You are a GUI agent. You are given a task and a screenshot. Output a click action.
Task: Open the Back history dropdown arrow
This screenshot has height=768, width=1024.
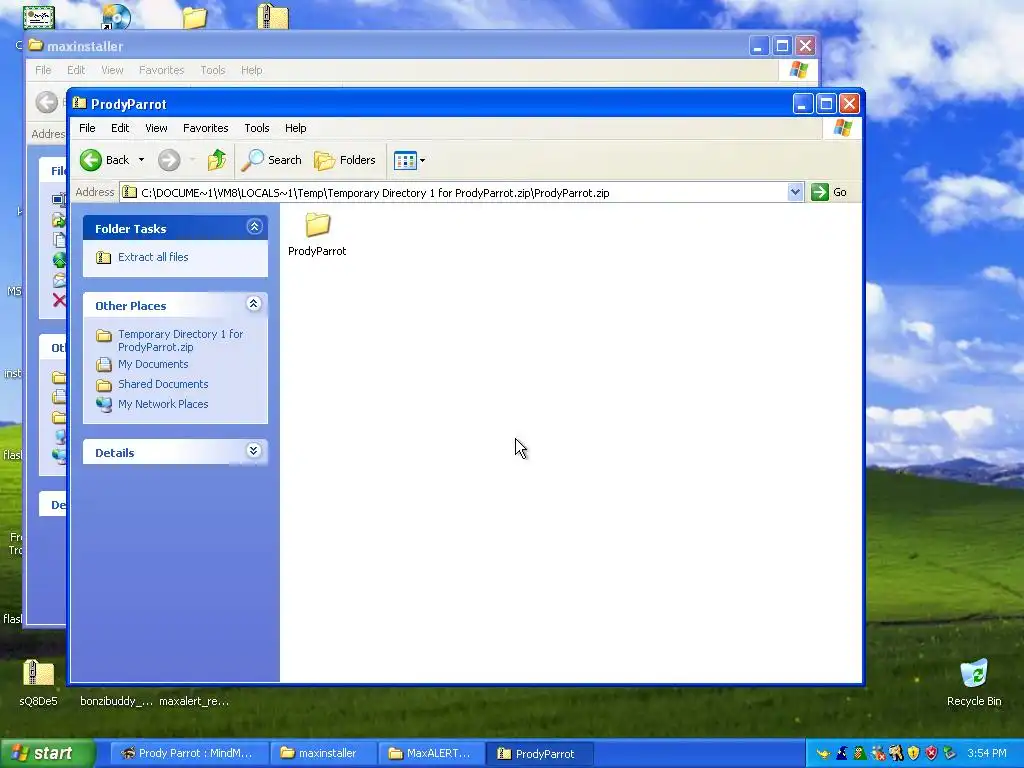141,160
